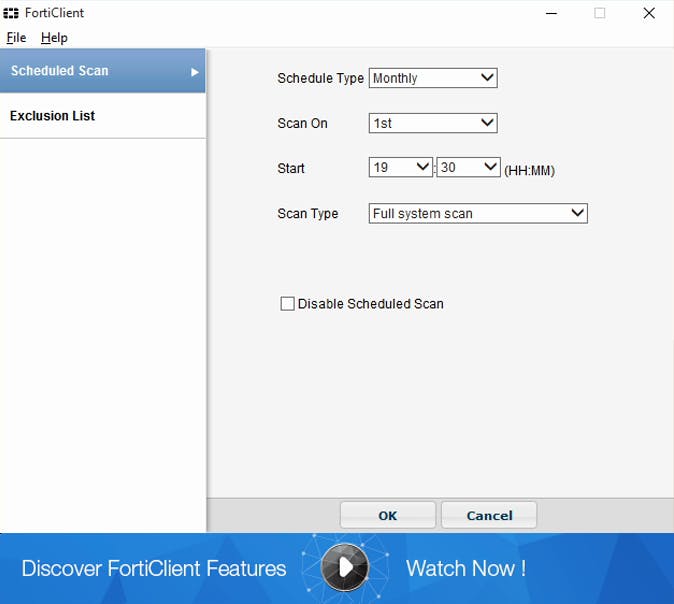674x604 pixels.
Task: Click the FortiClient app icon in title bar
Action: coord(11,13)
